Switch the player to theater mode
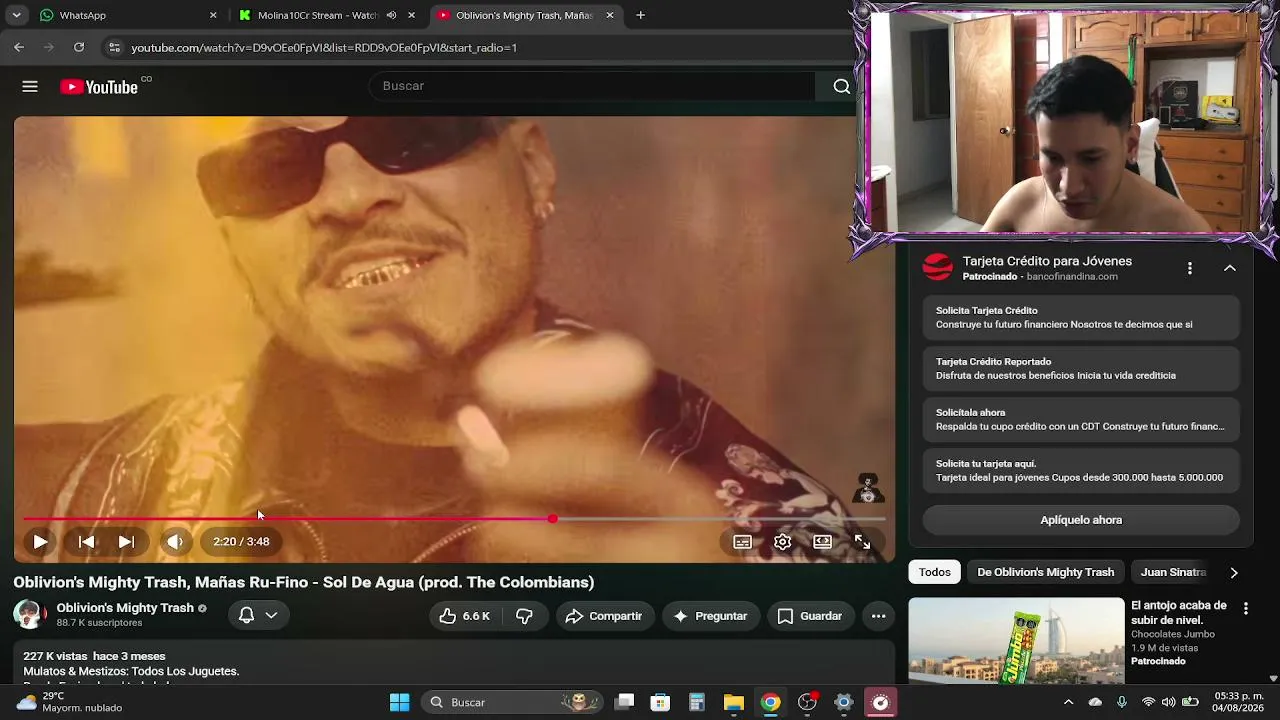 pyautogui.click(x=823, y=542)
